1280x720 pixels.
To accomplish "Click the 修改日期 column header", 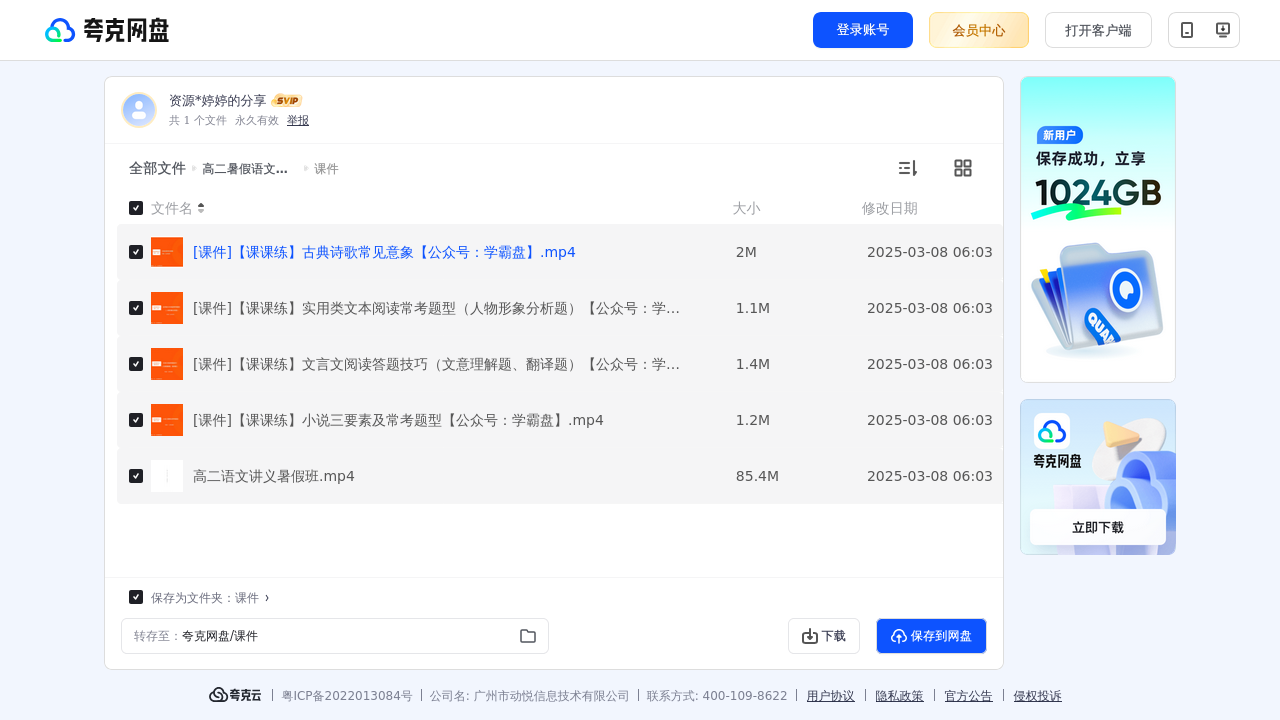I will pos(890,208).
